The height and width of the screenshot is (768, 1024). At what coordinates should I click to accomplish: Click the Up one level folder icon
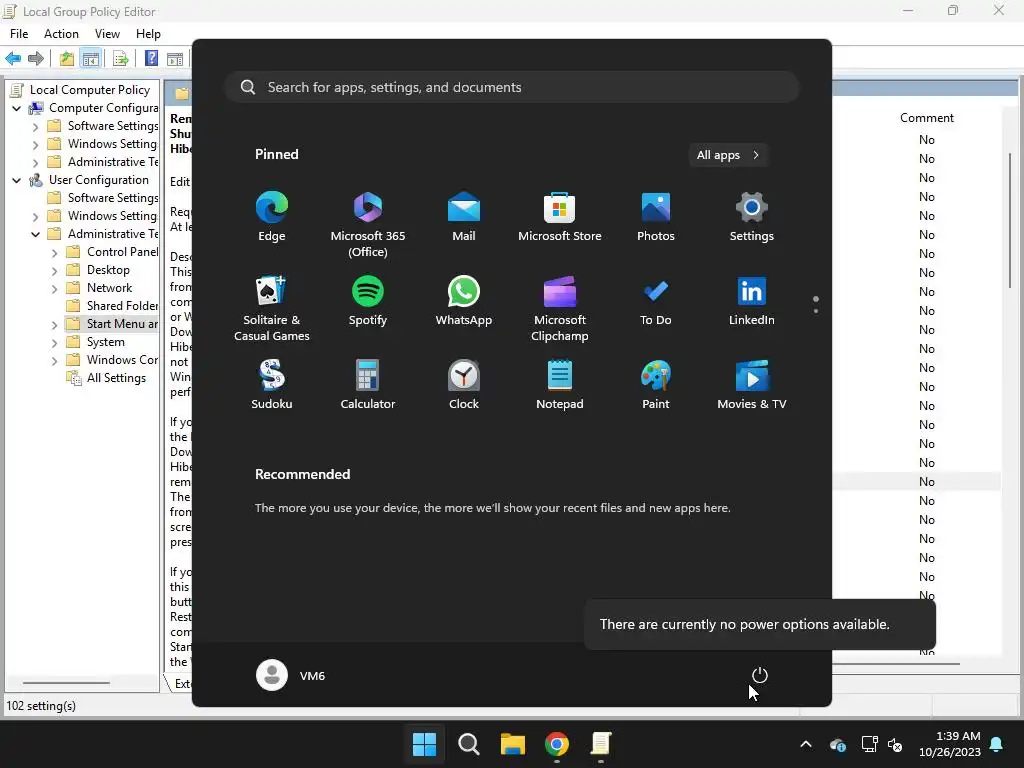tap(67, 59)
